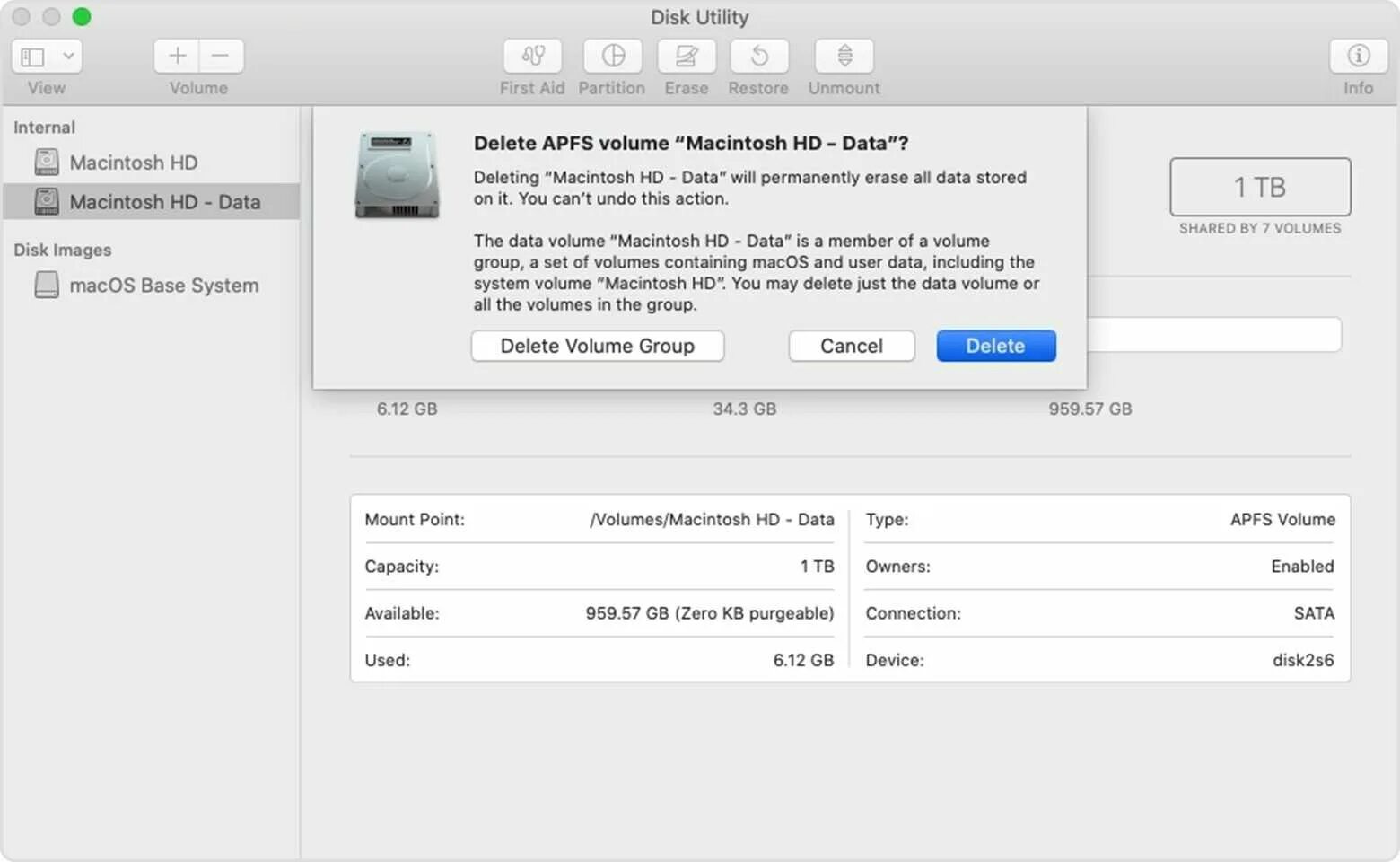
Task: Click the Used 6.12 GB table value
Action: [x=803, y=660]
